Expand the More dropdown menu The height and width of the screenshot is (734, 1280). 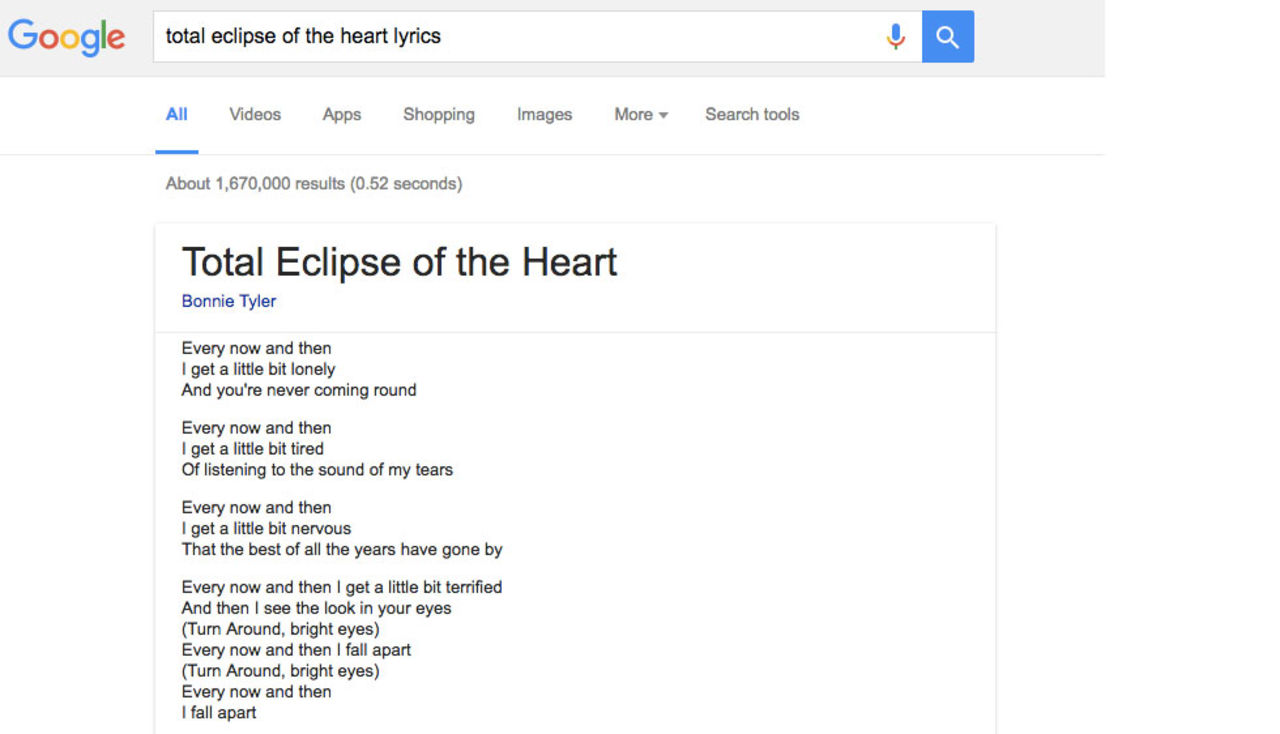[x=640, y=114]
